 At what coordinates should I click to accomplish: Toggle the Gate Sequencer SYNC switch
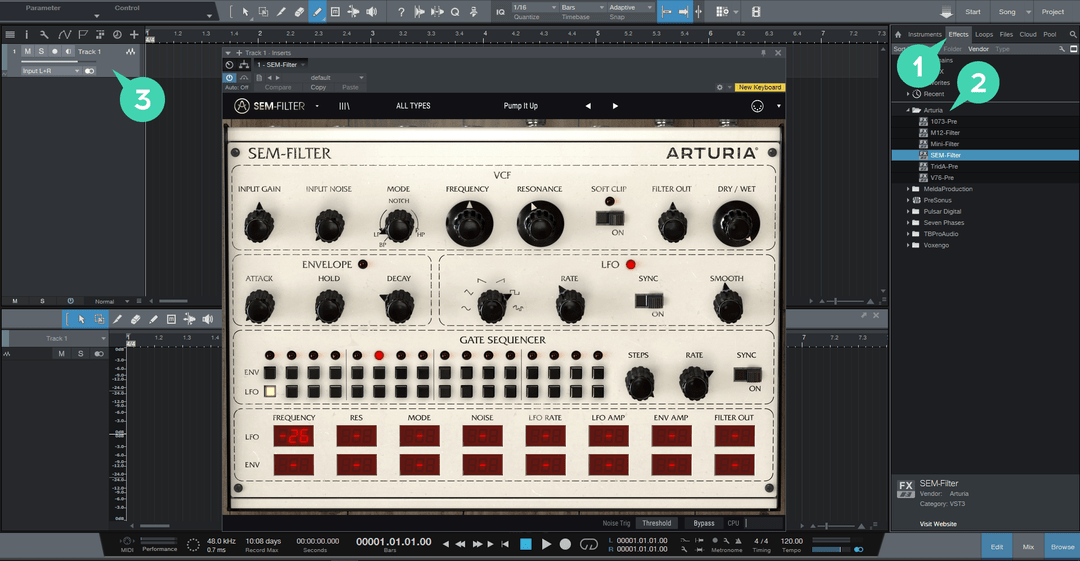point(747,374)
